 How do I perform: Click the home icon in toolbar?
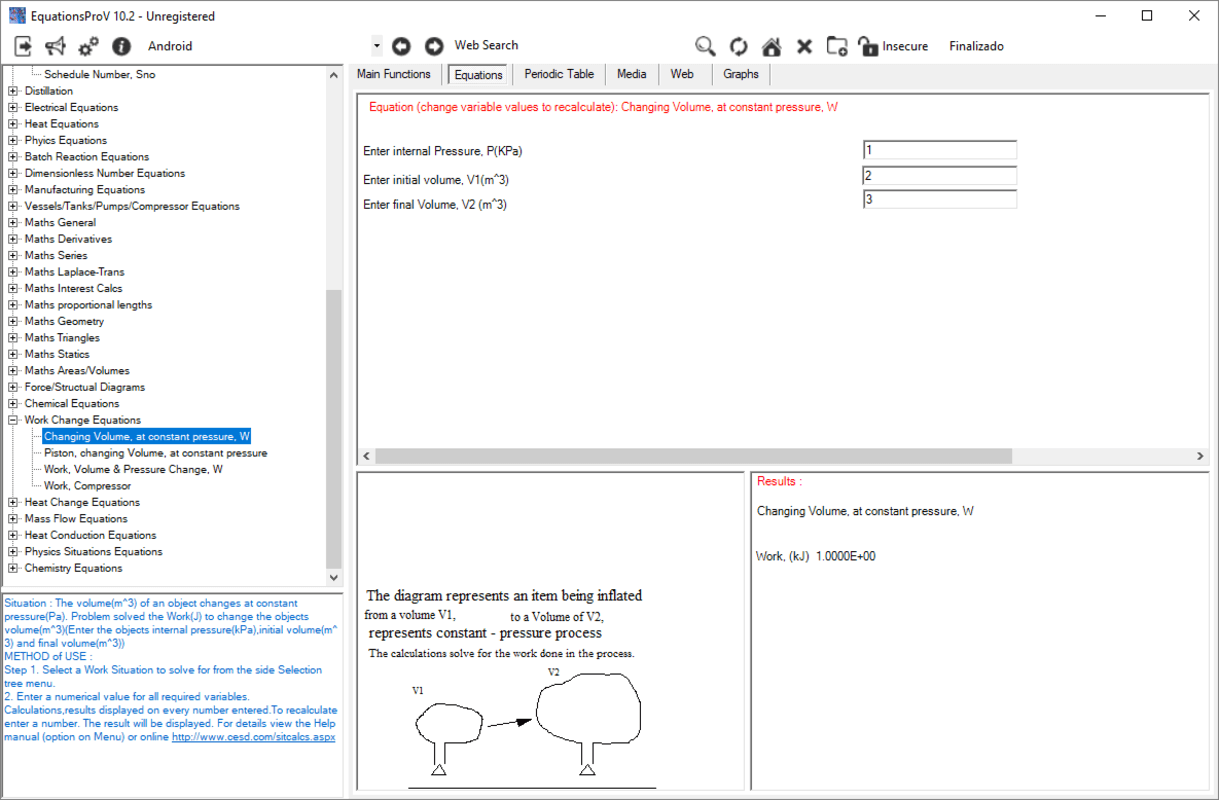[x=771, y=46]
